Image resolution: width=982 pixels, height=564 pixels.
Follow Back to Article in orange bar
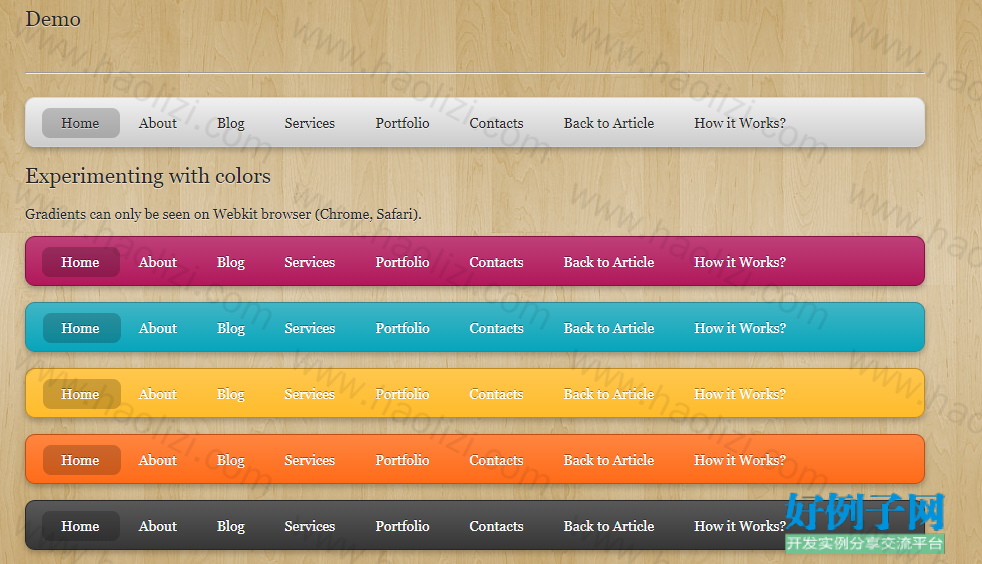(x=609, y=460)
